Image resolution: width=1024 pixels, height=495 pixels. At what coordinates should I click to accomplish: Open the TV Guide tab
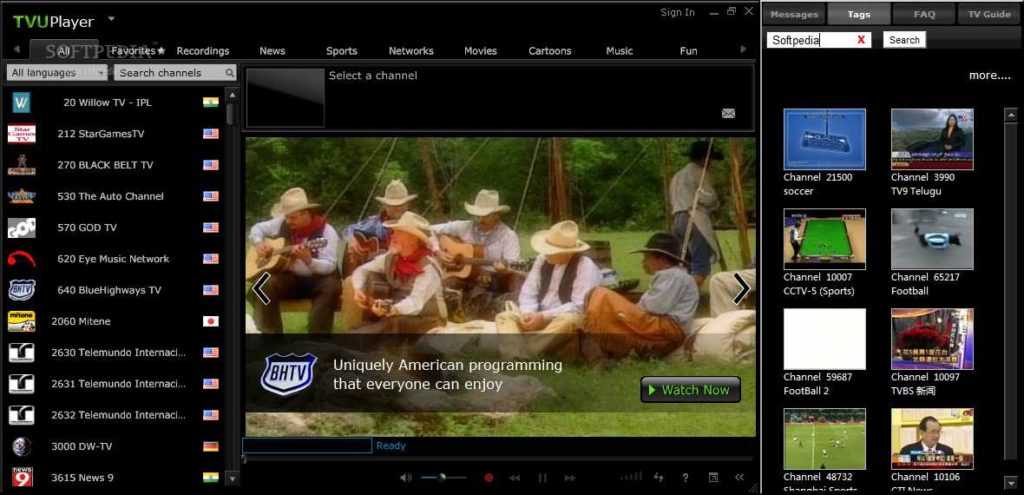[x=989, y=14]
